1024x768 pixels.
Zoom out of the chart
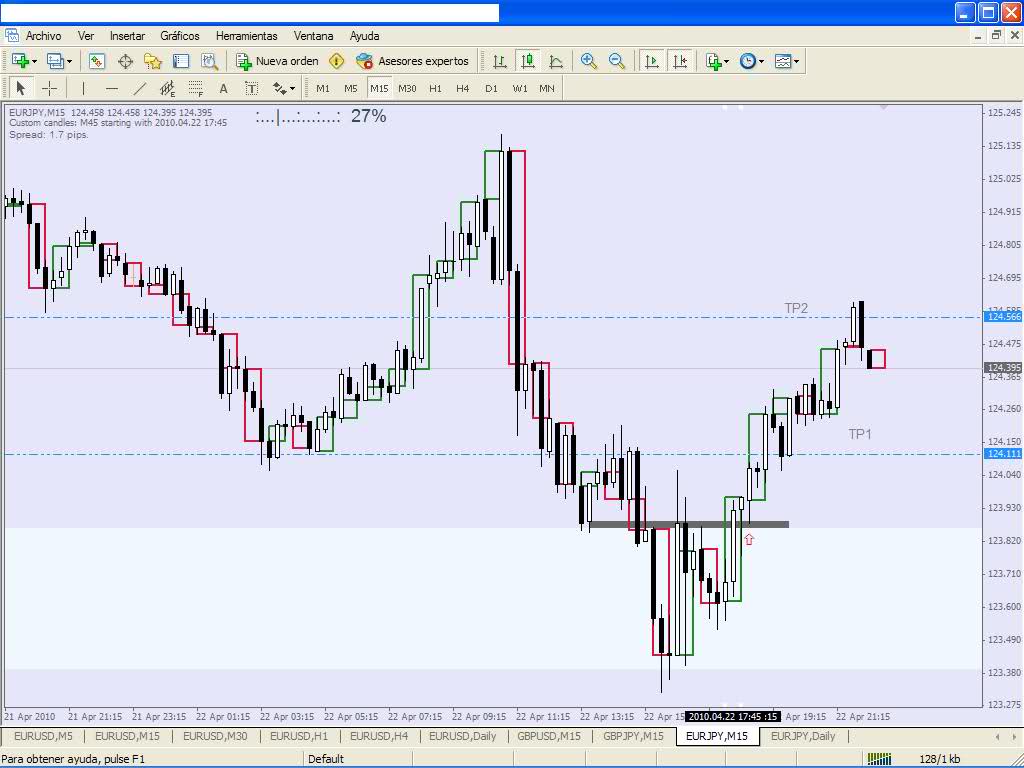[616, 61]
